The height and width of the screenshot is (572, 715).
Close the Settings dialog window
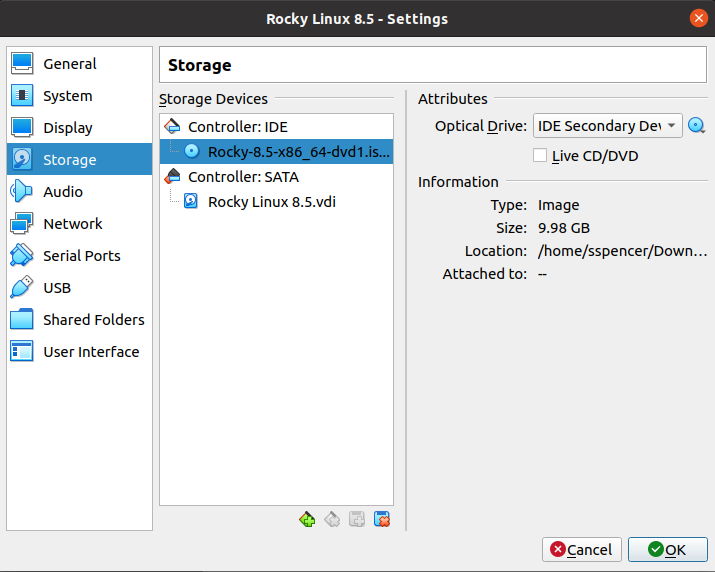698,19
